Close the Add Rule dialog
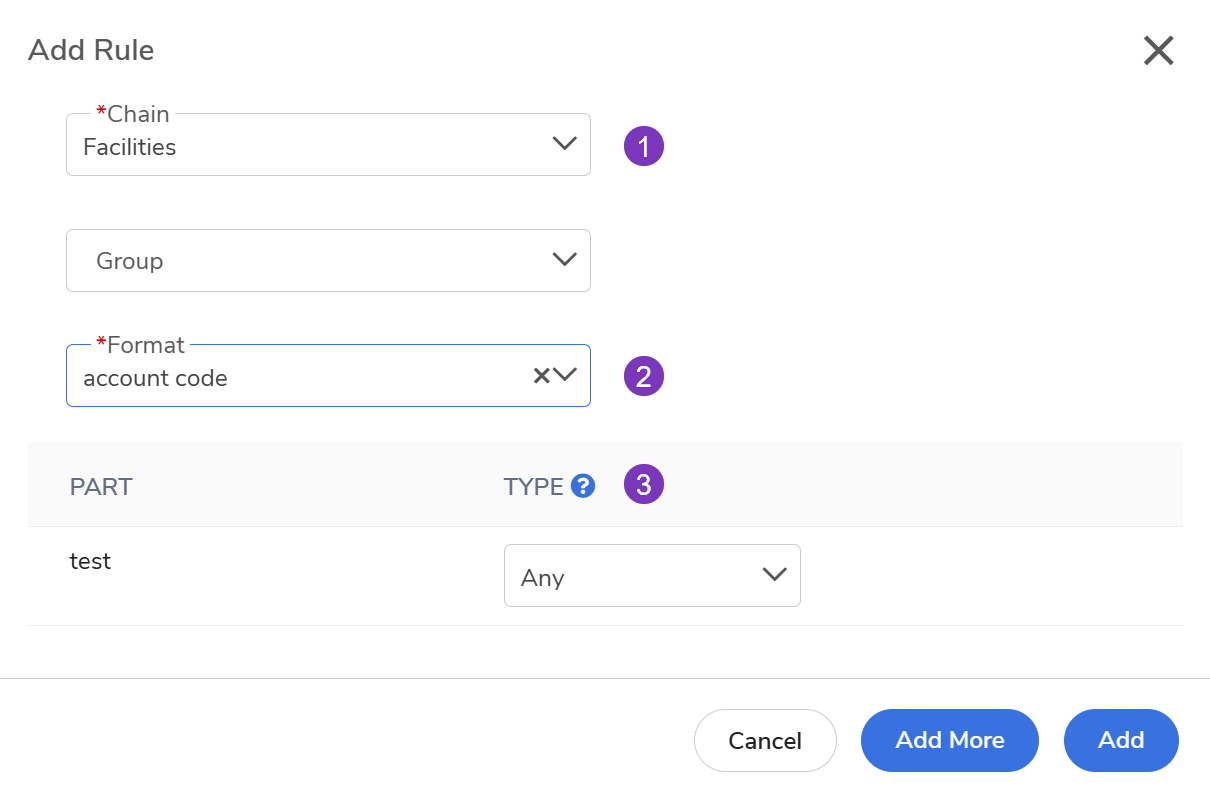Viewport: 1210px width, 803px height. point(1158,50)
